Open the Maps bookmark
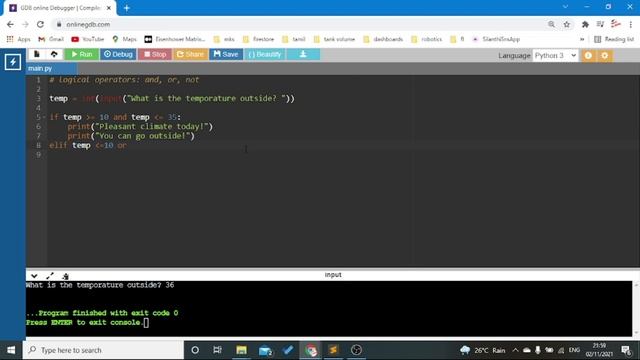This screenshot has height=360, width=640. tap(124, 39)
